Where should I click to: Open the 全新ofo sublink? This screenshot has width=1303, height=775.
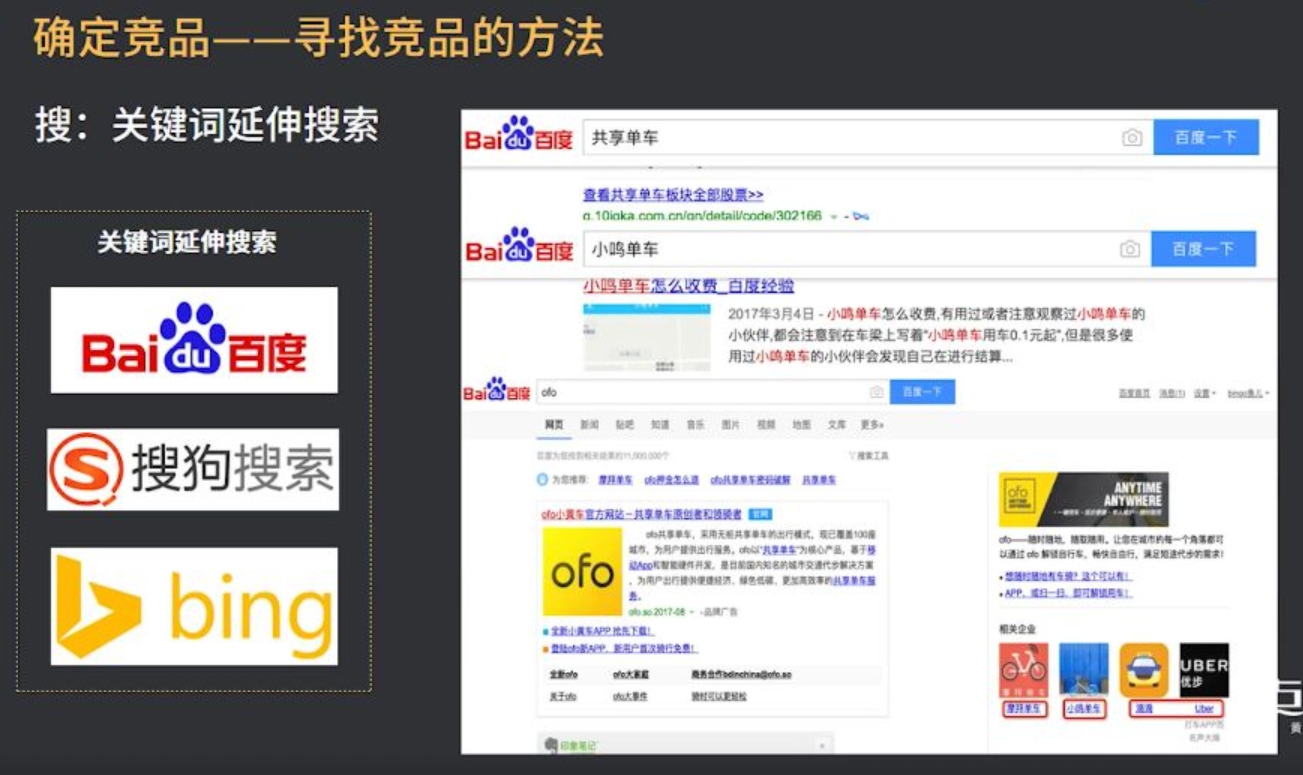click(x=563, y=675)
